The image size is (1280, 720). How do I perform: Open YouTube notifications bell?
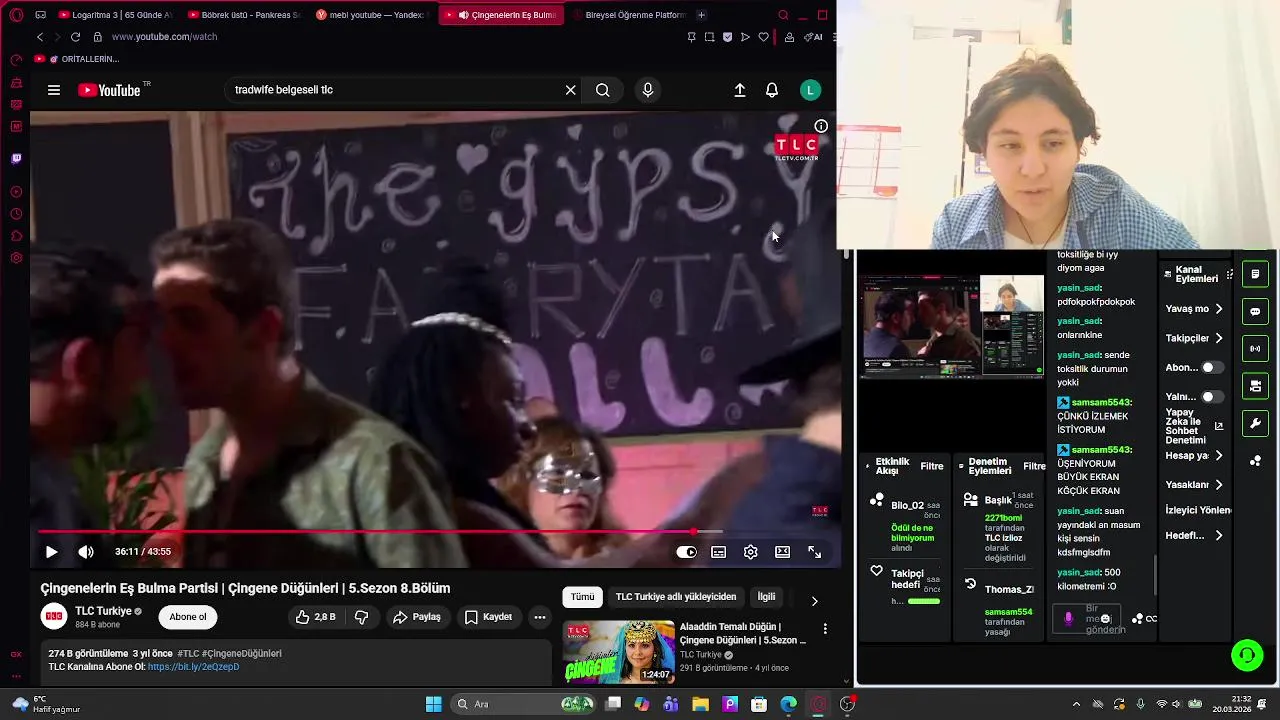click(x=772, y=90)
